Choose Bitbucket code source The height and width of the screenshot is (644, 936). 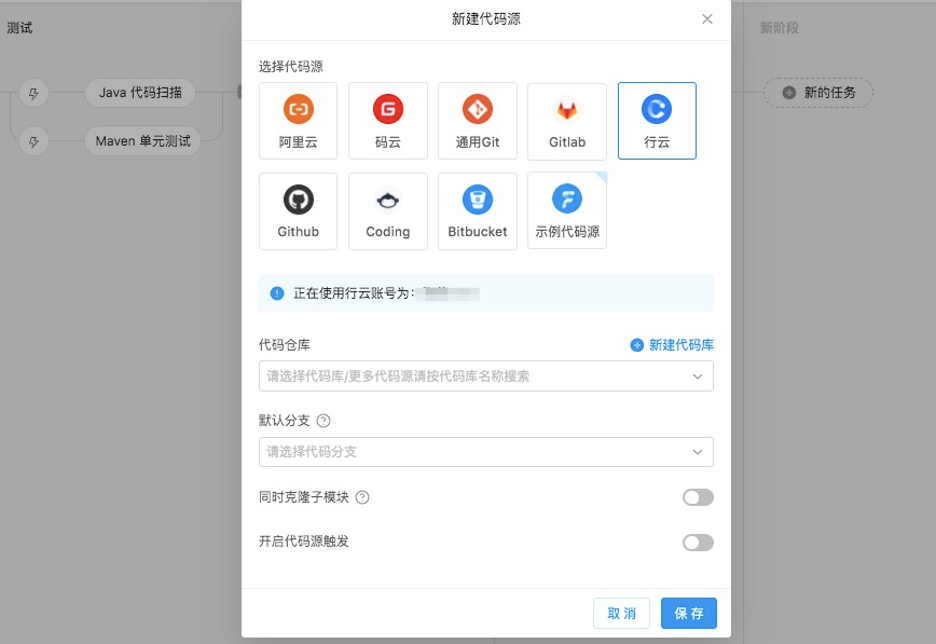click(x=478, y=211)
